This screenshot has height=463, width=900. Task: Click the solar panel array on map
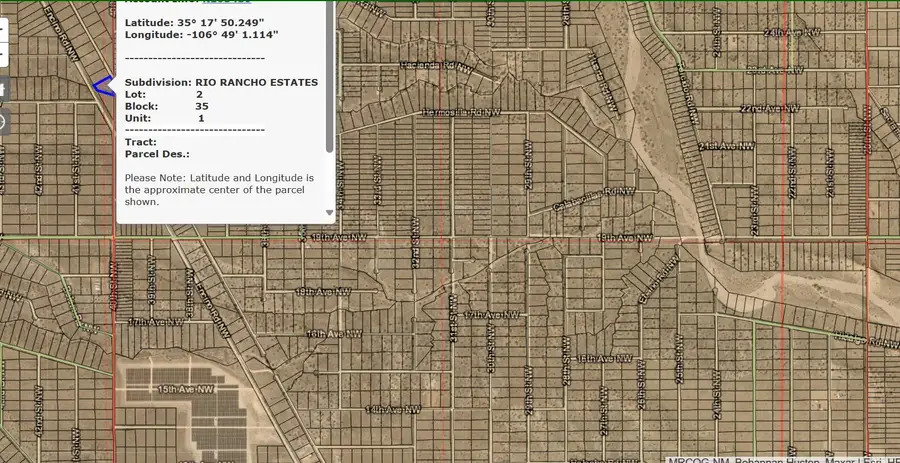click(x=187, y=410)
